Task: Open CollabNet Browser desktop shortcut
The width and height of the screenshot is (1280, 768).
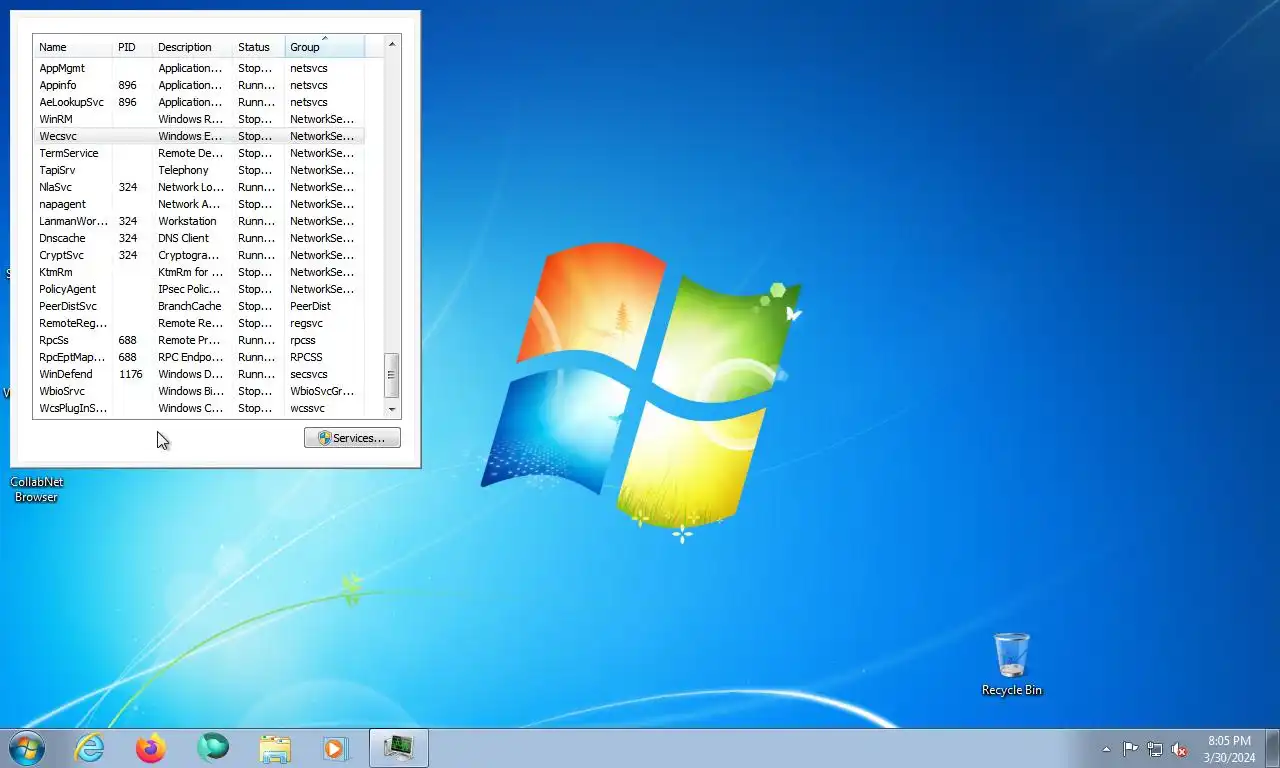Action: [x=36, y=489]
